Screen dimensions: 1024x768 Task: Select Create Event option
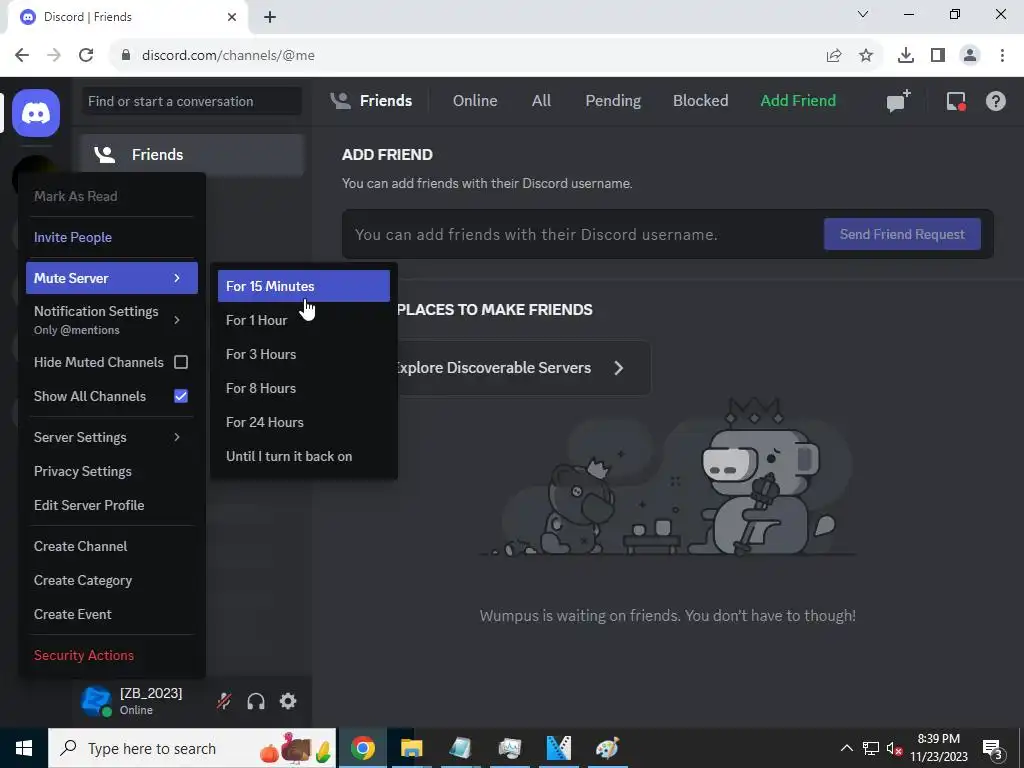[112, 615]
